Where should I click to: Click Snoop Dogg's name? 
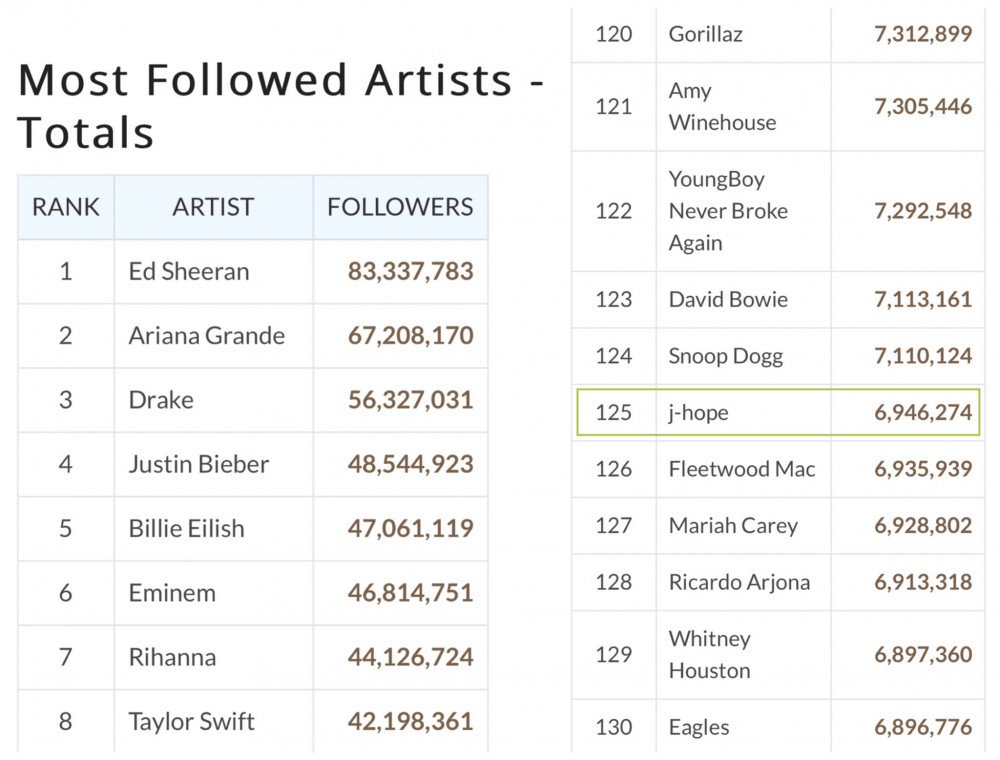(x=726, y=356)
